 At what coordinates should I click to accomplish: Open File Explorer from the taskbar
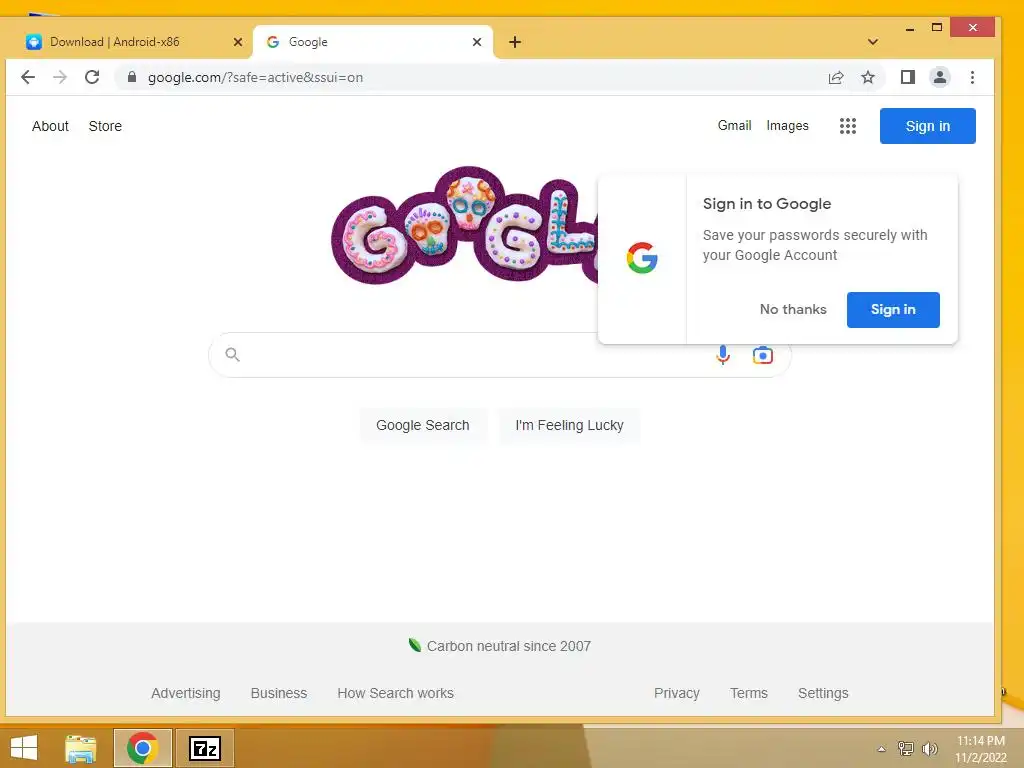tap(81, 748)
